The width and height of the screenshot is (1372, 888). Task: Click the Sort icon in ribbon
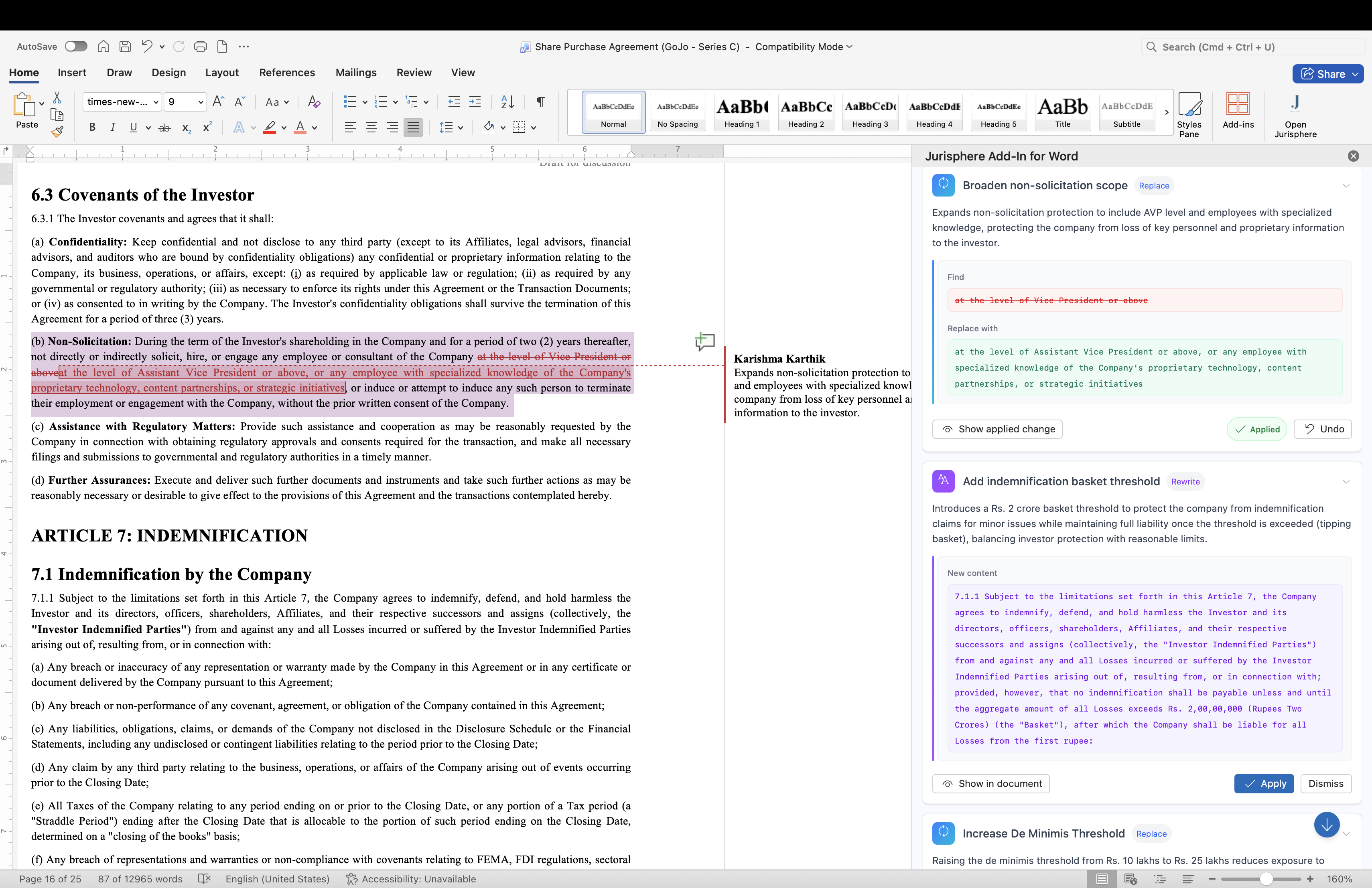pyautogui.click(x=507, y=102)
